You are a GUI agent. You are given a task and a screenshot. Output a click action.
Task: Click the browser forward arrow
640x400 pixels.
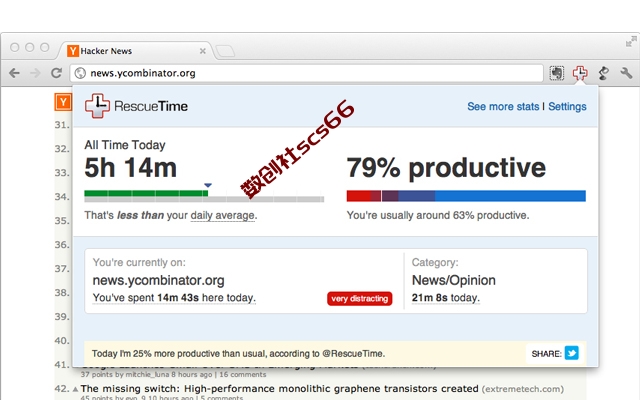pos(36,73)
